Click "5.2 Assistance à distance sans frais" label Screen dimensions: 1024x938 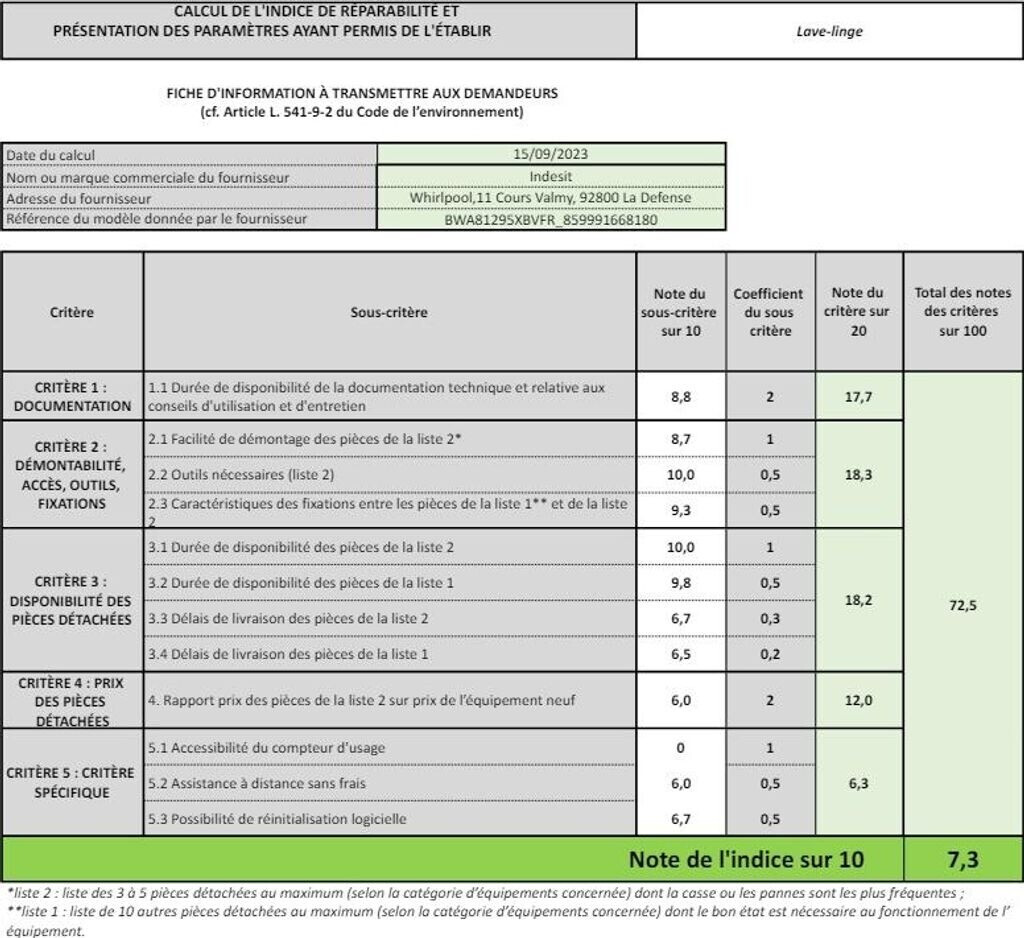click(257, 783)
